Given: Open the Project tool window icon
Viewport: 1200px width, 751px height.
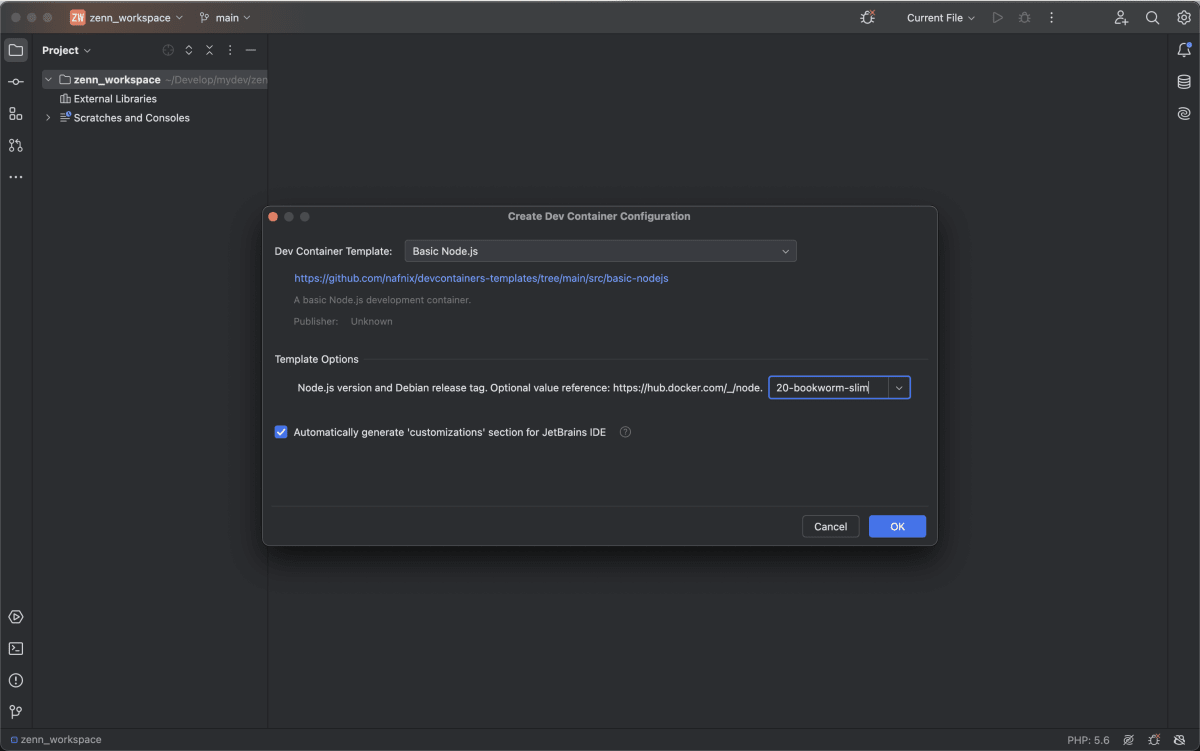Looking at the screenshot, I should pos(16,50).
